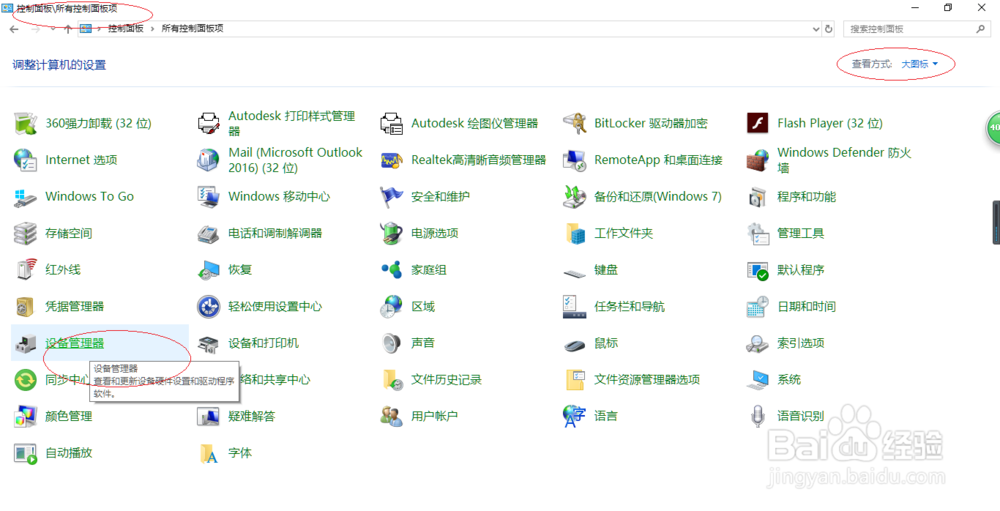Open the 查看方式 大图标 dropdown
This screenshot has height=511, width=1000.
tap(920, 64)
